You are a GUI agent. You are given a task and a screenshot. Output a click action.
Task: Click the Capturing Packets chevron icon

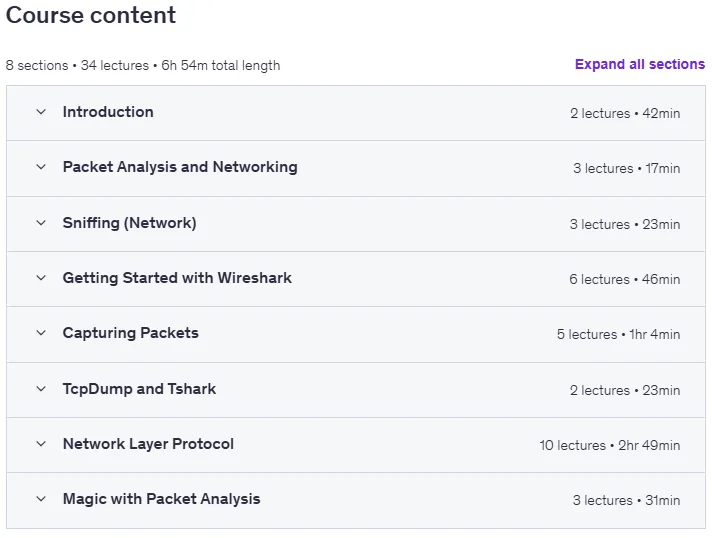pos(41,333)
